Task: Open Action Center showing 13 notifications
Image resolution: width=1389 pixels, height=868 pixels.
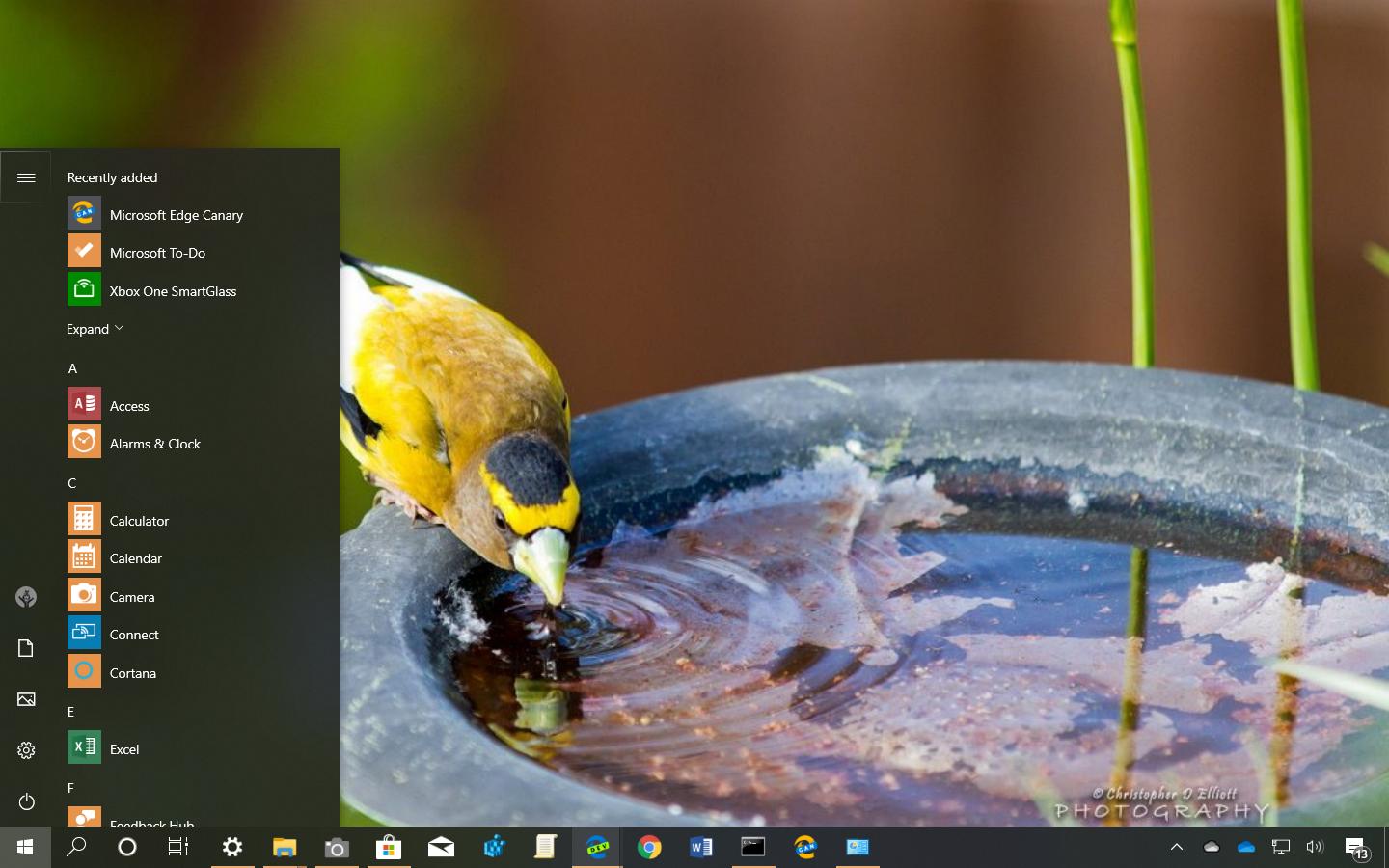Action: pyautogui.click(x=1354, y=847)
